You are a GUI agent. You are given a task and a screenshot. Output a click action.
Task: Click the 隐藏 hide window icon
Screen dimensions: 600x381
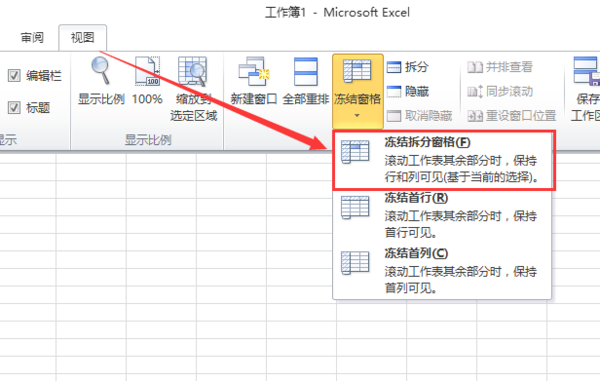point(393,91)
